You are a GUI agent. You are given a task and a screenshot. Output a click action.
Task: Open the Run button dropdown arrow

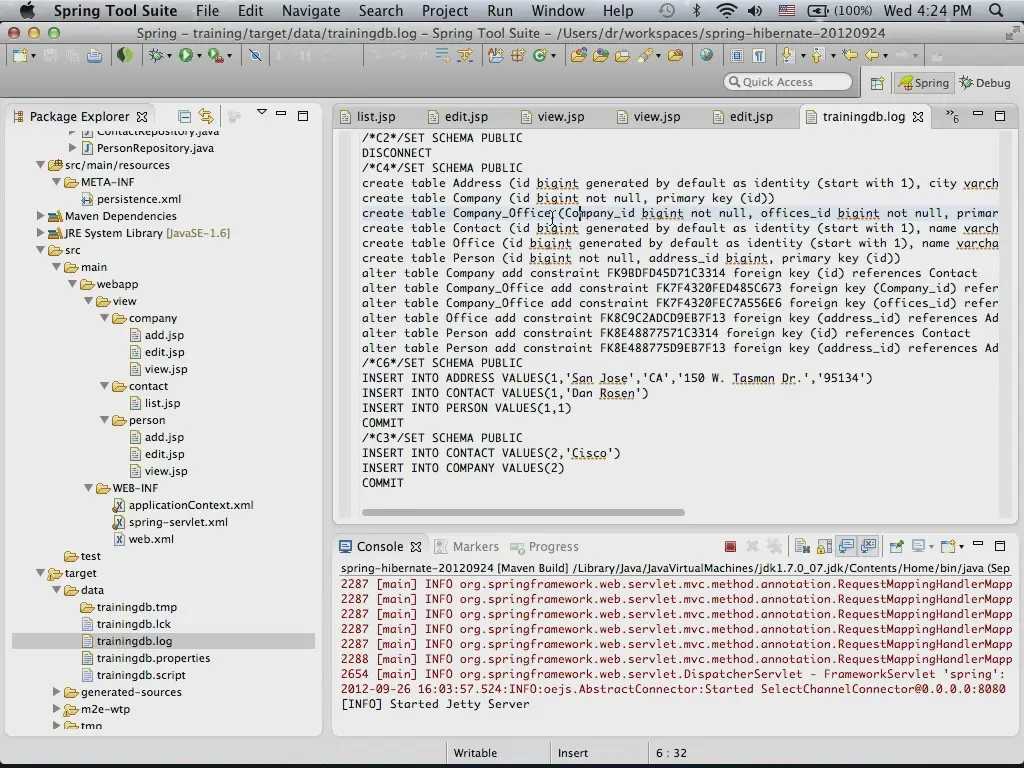(x=199, y=56)
